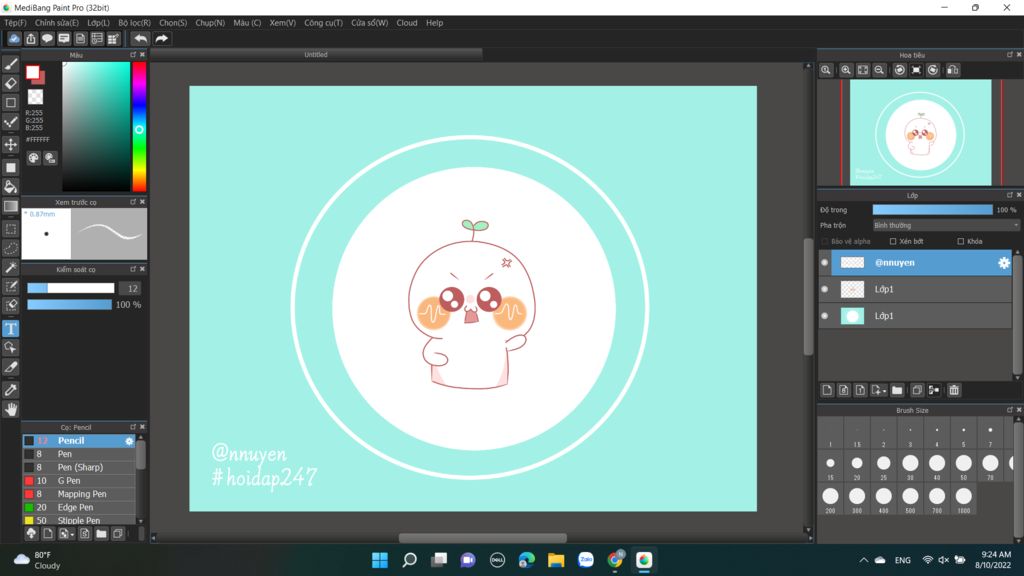Viewport: 1024px width, 576px height.
Task: Select the Bucket fill tool
Action: click(10, 187)
